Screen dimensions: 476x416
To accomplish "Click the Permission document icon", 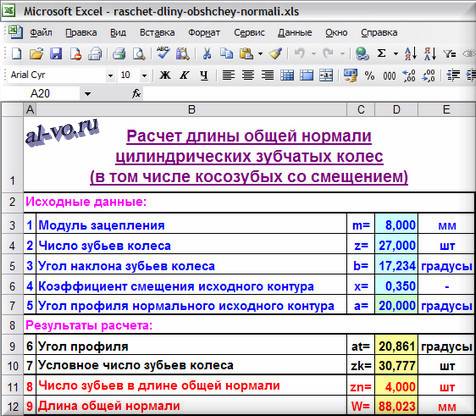I will [75, 54].
